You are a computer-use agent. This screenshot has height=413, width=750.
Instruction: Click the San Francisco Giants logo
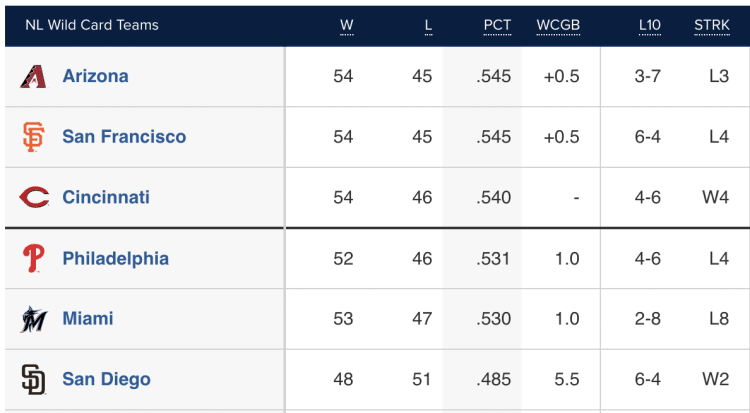(33, 137)
